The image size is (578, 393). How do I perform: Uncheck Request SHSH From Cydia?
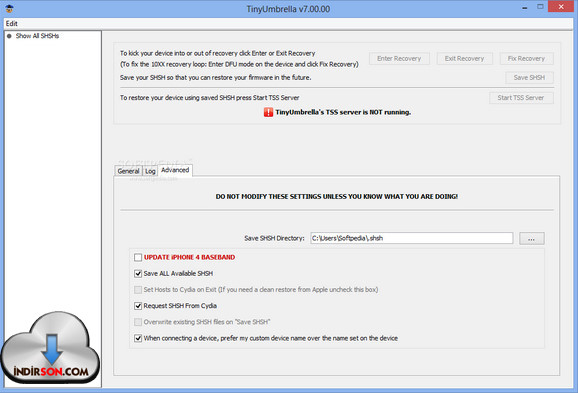pos(138,306)
